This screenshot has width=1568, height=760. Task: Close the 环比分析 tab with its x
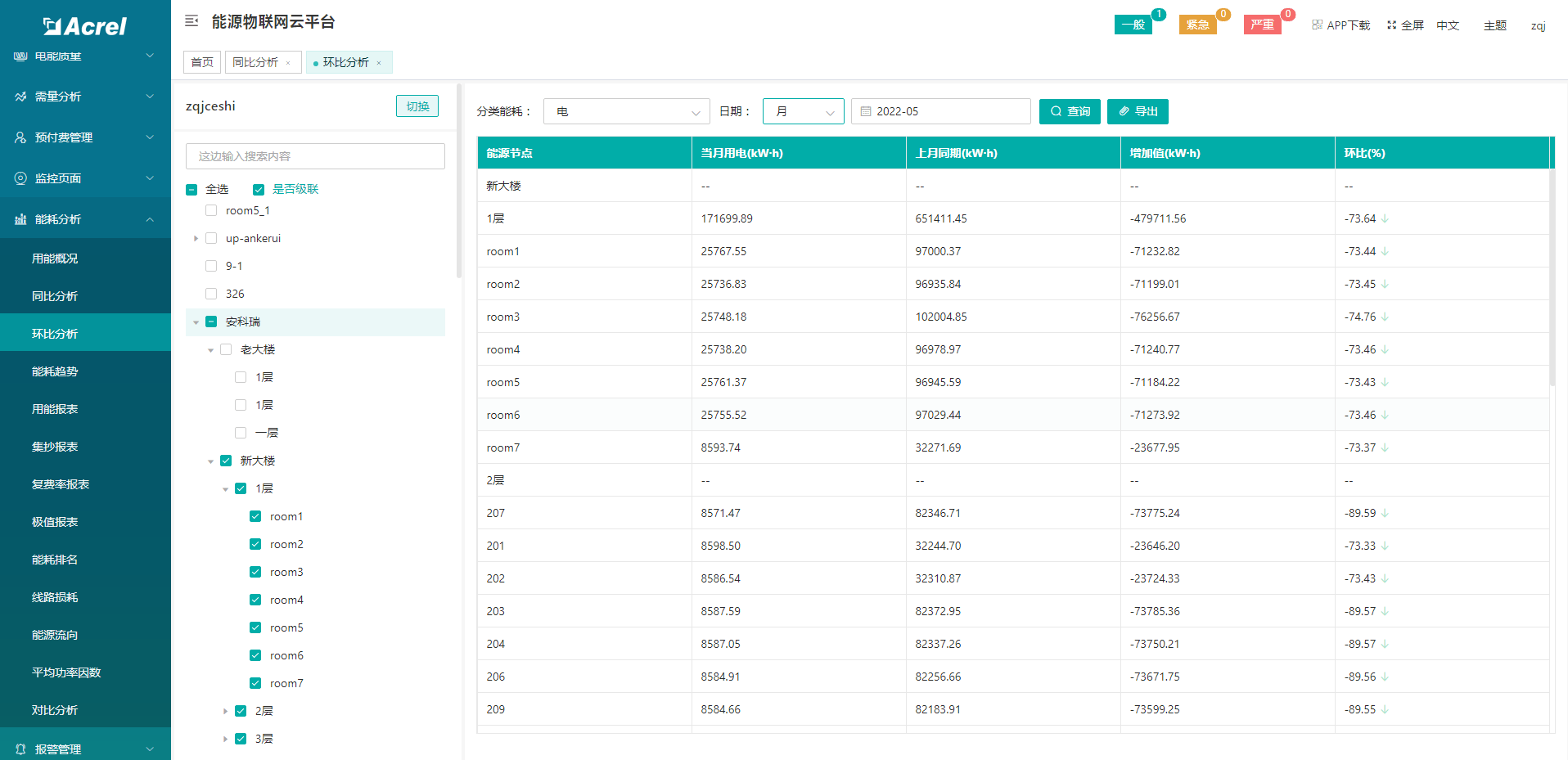click(379, 63)
